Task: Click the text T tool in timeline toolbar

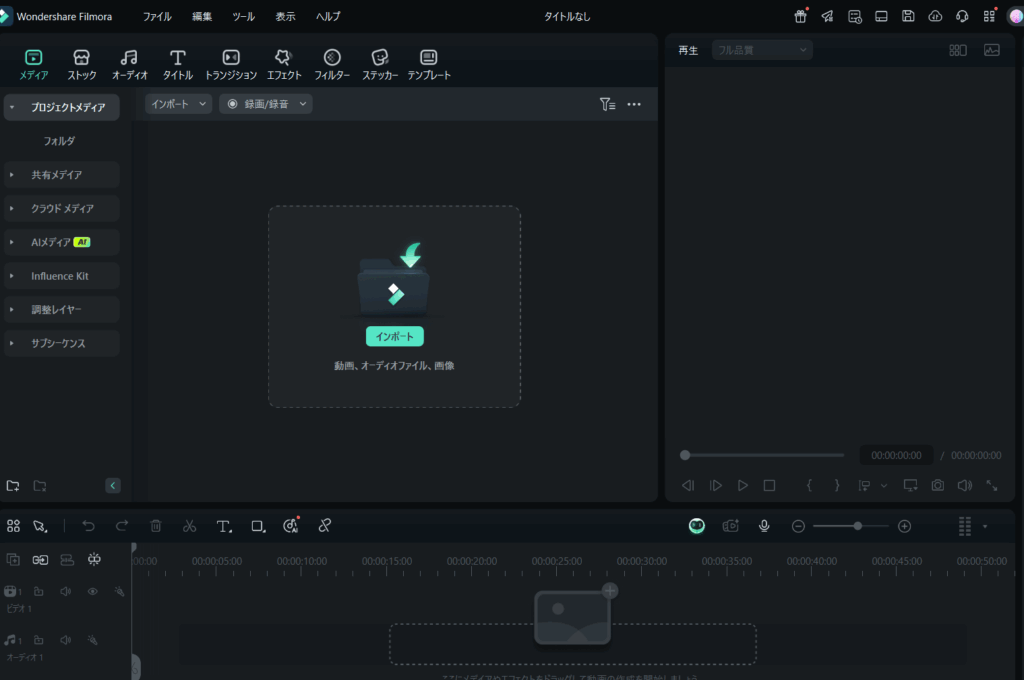Action: click(x=223, y=526)
